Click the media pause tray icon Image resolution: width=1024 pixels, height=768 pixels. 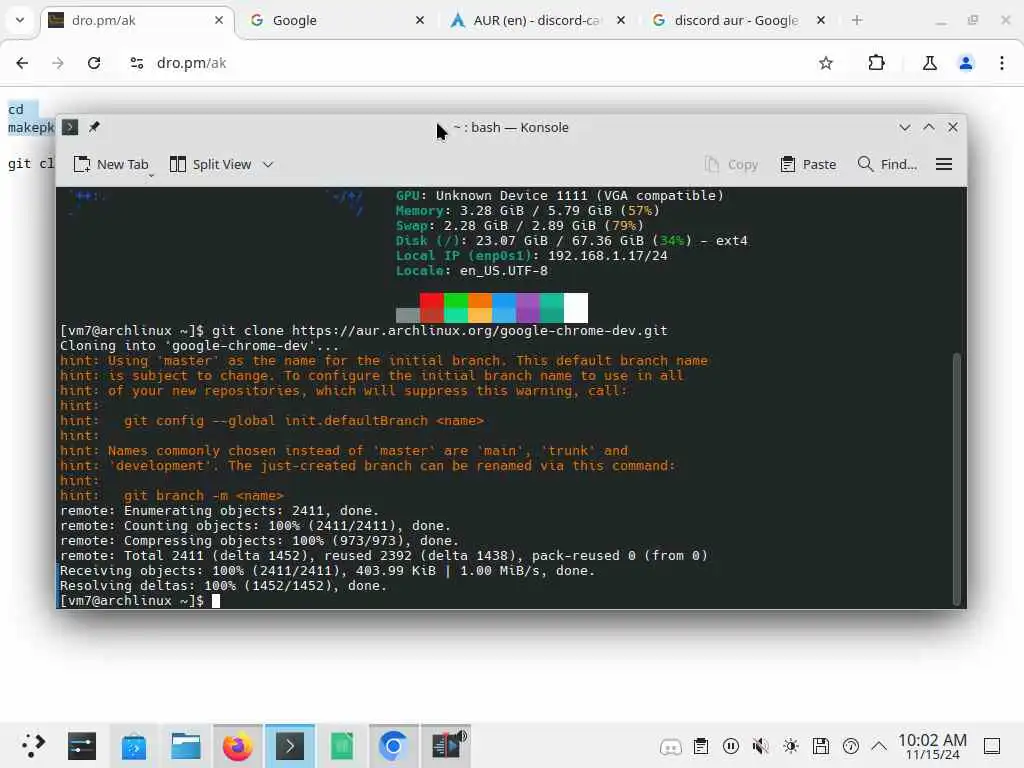click(x=731, y=746)
